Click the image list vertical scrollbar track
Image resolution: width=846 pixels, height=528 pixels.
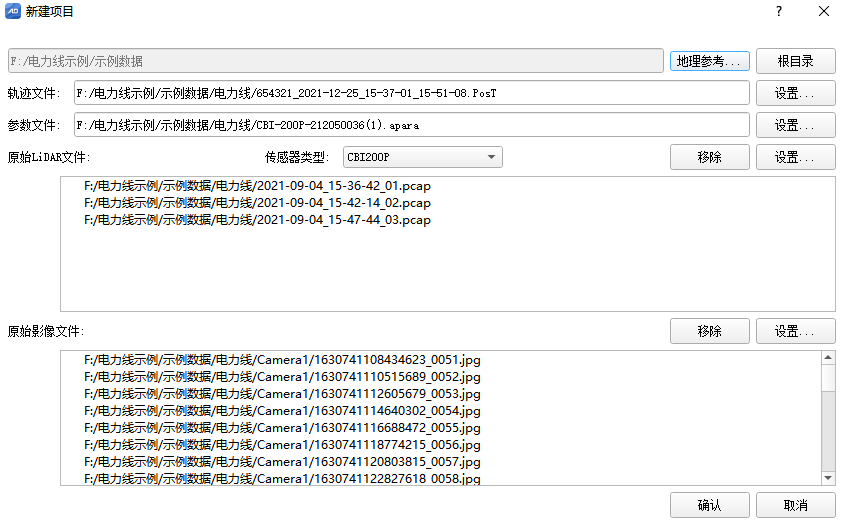pos(828,431)
